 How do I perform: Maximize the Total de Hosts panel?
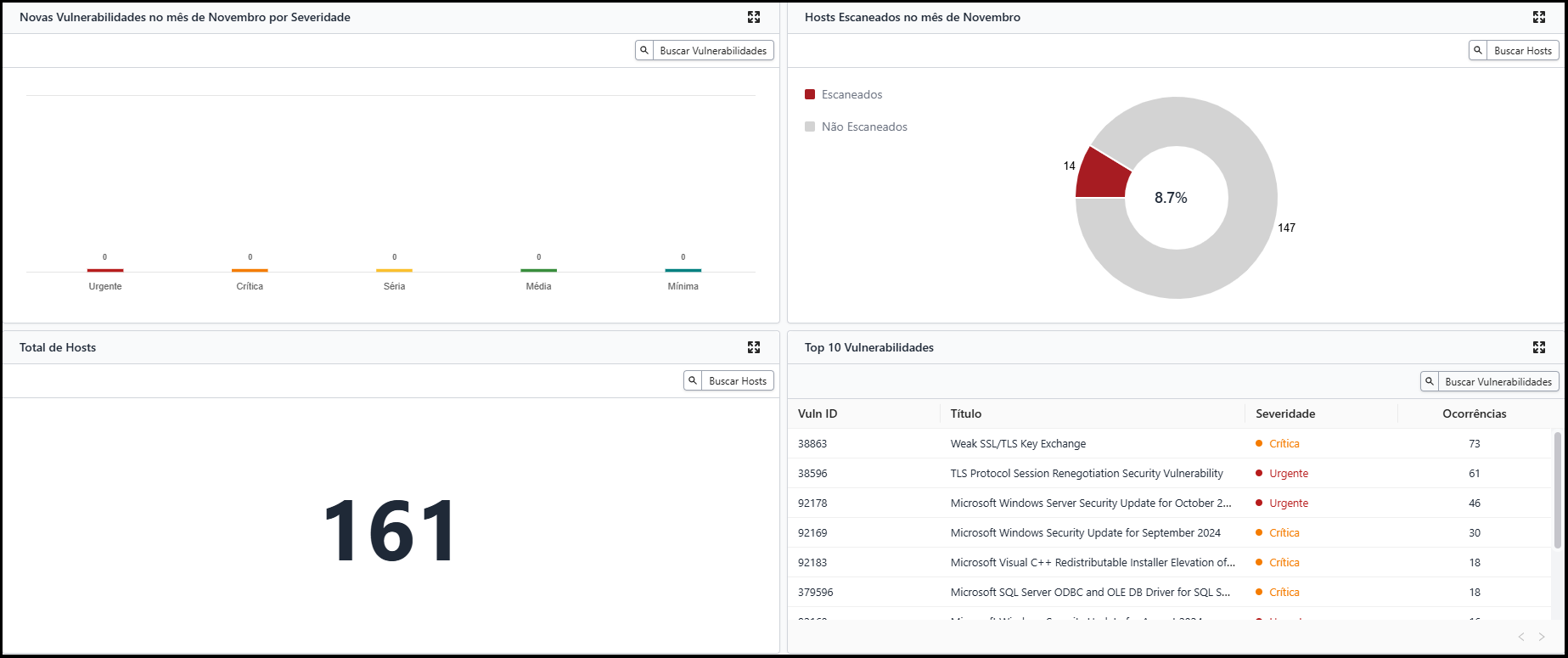click(753, 347)
